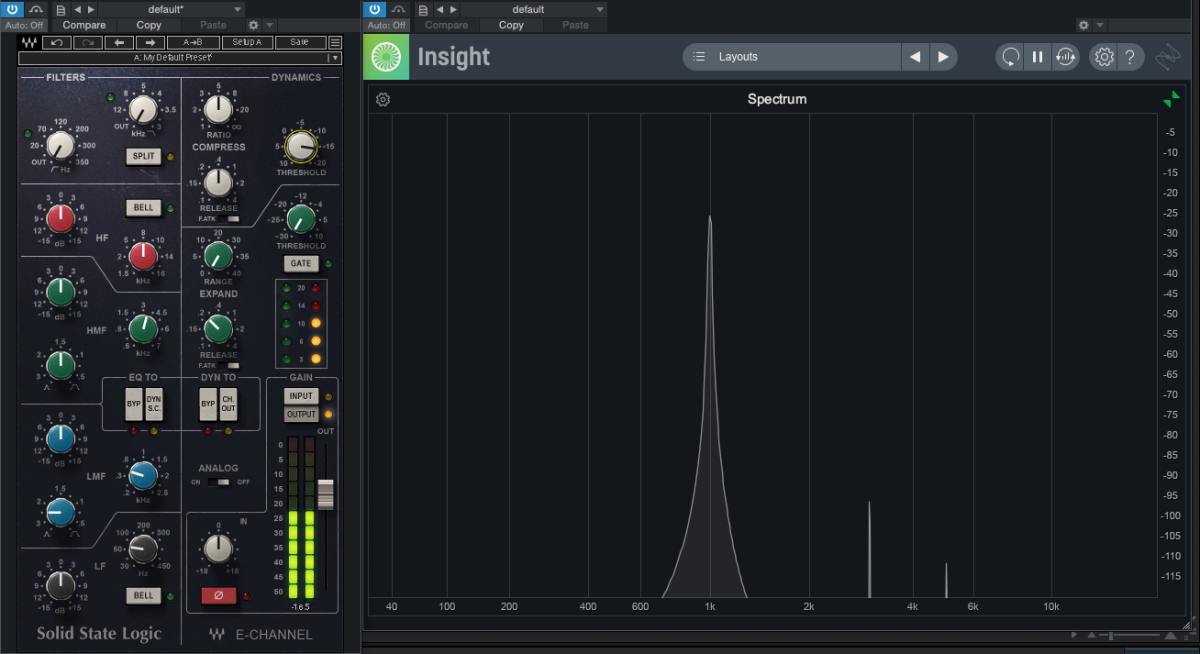
Task: Toggle DYN TO BYP button
Action: coord(208,404)
